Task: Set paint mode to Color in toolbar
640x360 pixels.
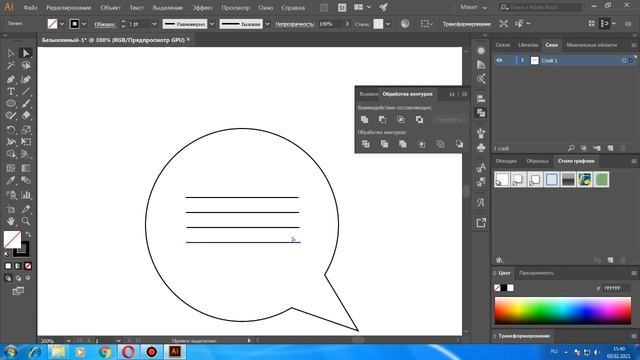Action: (x=8, y=266)
